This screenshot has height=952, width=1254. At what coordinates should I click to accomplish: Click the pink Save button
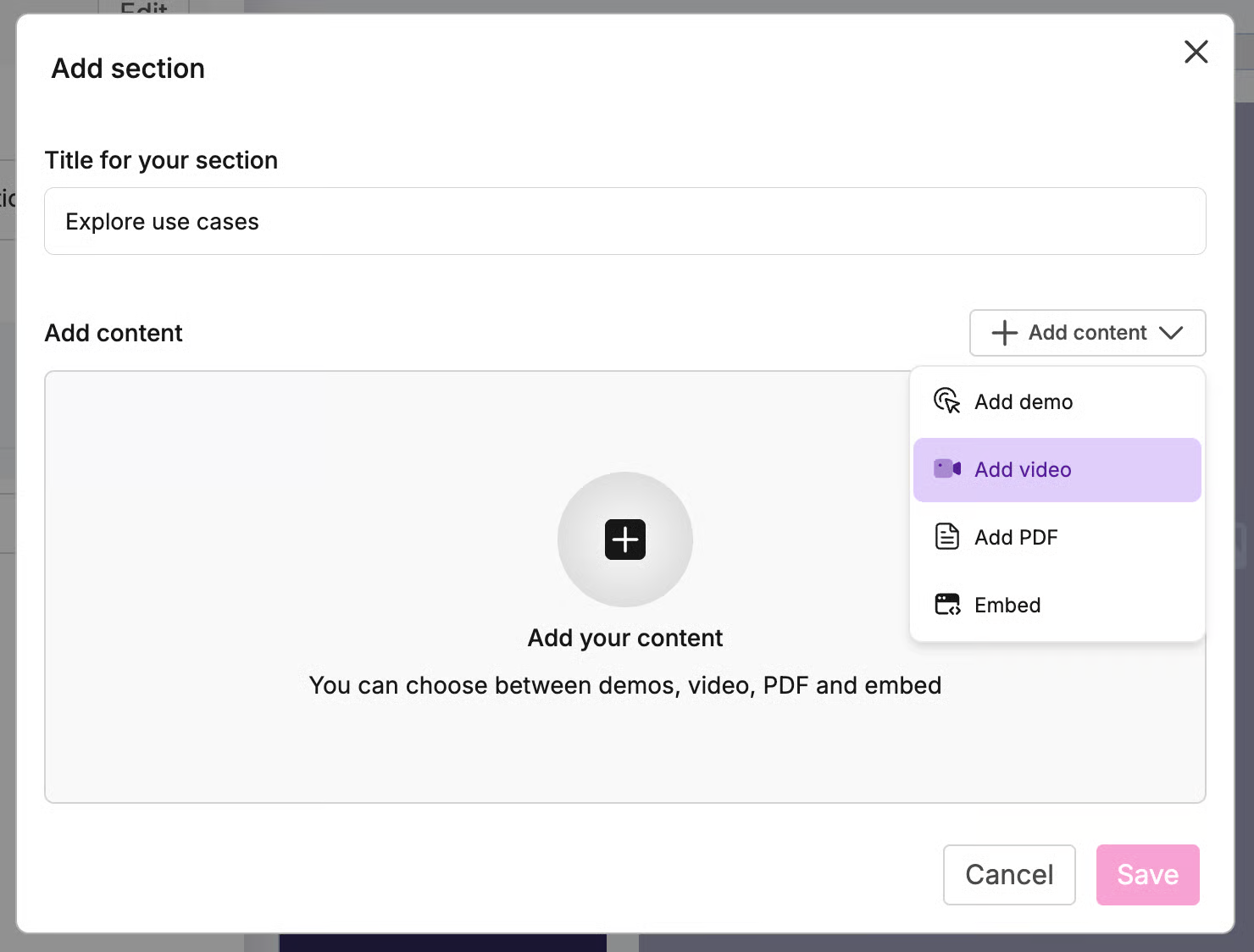[1147, 875]
